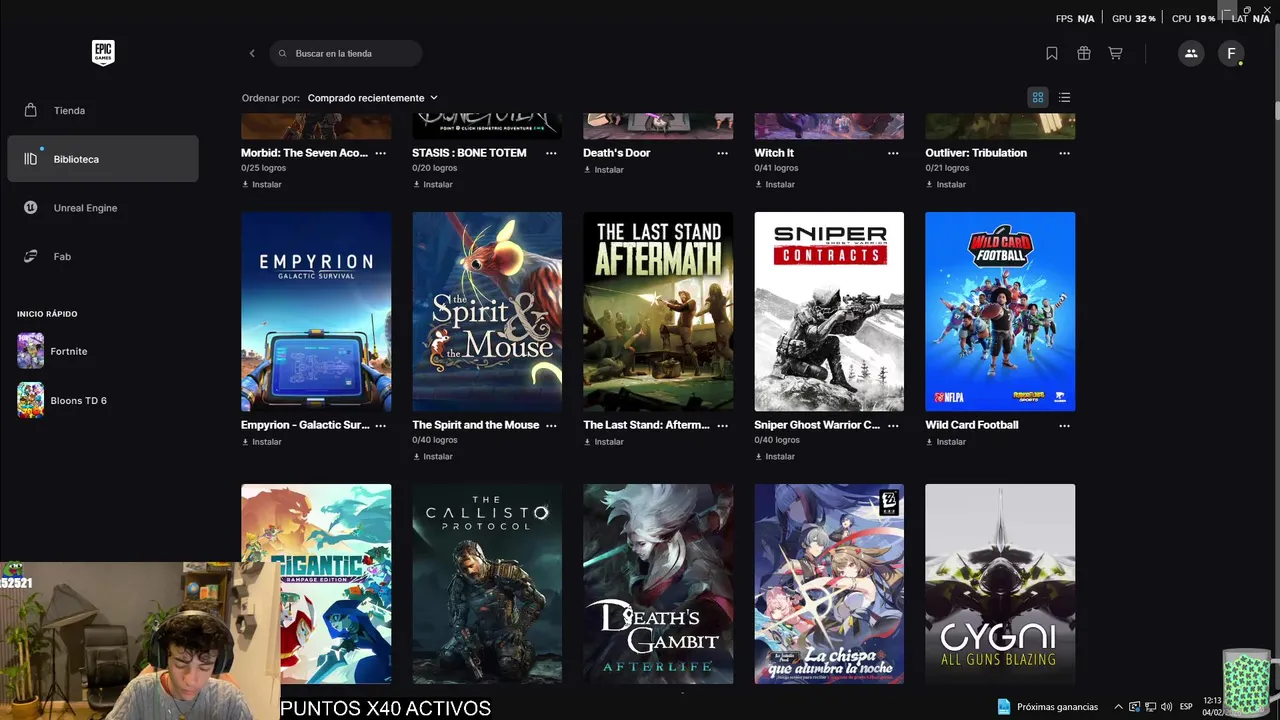Click the ESP language indicator in taskbar
Image resolution: width=1280 pixels, height=720 pixels.
1186,707
